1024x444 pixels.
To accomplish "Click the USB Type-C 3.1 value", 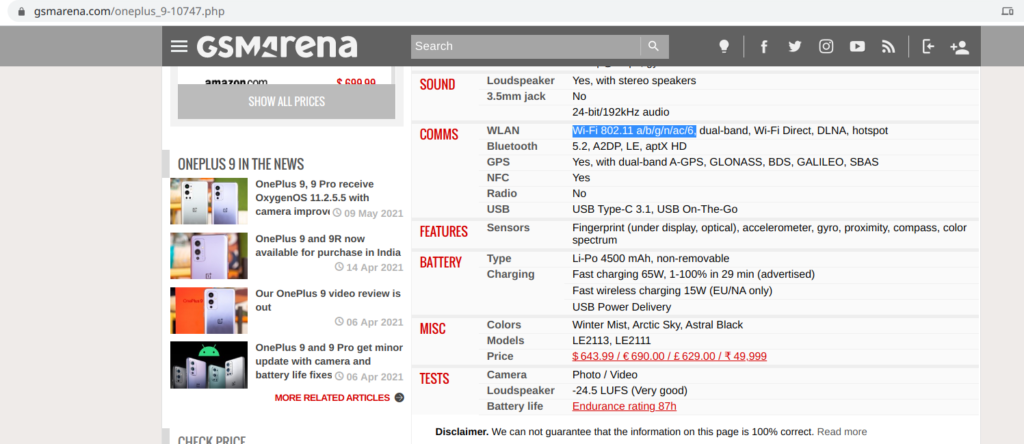I will (654, 209).
